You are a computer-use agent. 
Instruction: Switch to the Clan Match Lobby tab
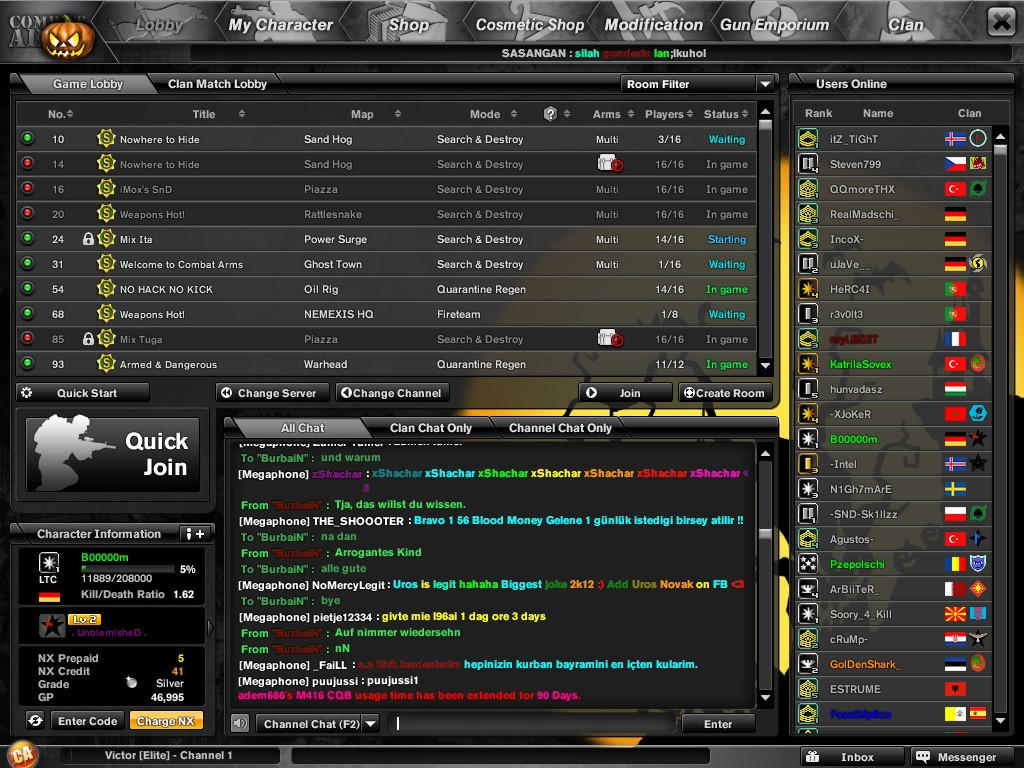click(x=217, y=84)
